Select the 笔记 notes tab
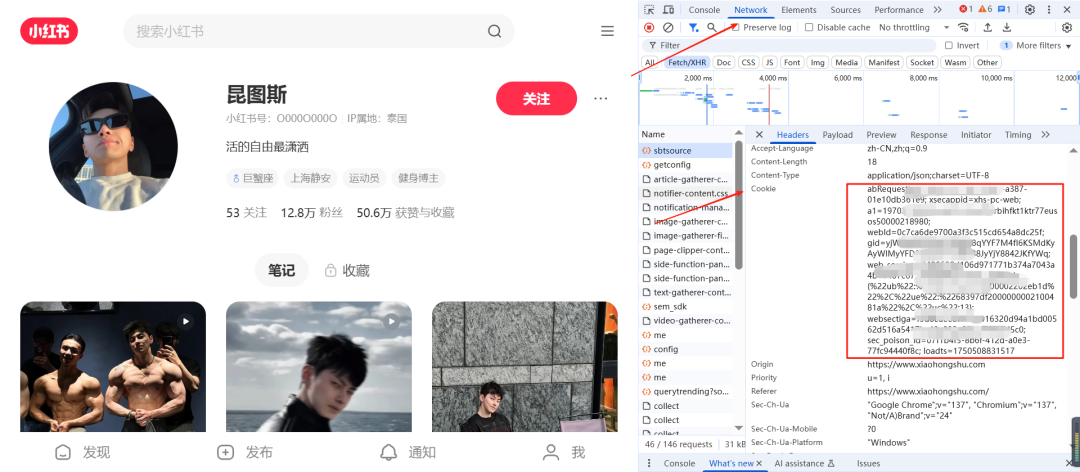The width and height of the screenshot is (1080, 472). (x=281, y=270)
